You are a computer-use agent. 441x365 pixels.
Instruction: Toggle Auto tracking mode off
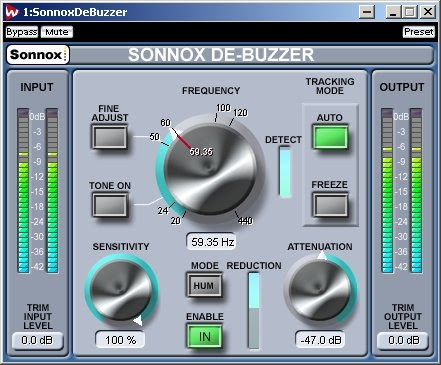click(x=330, y=136)
